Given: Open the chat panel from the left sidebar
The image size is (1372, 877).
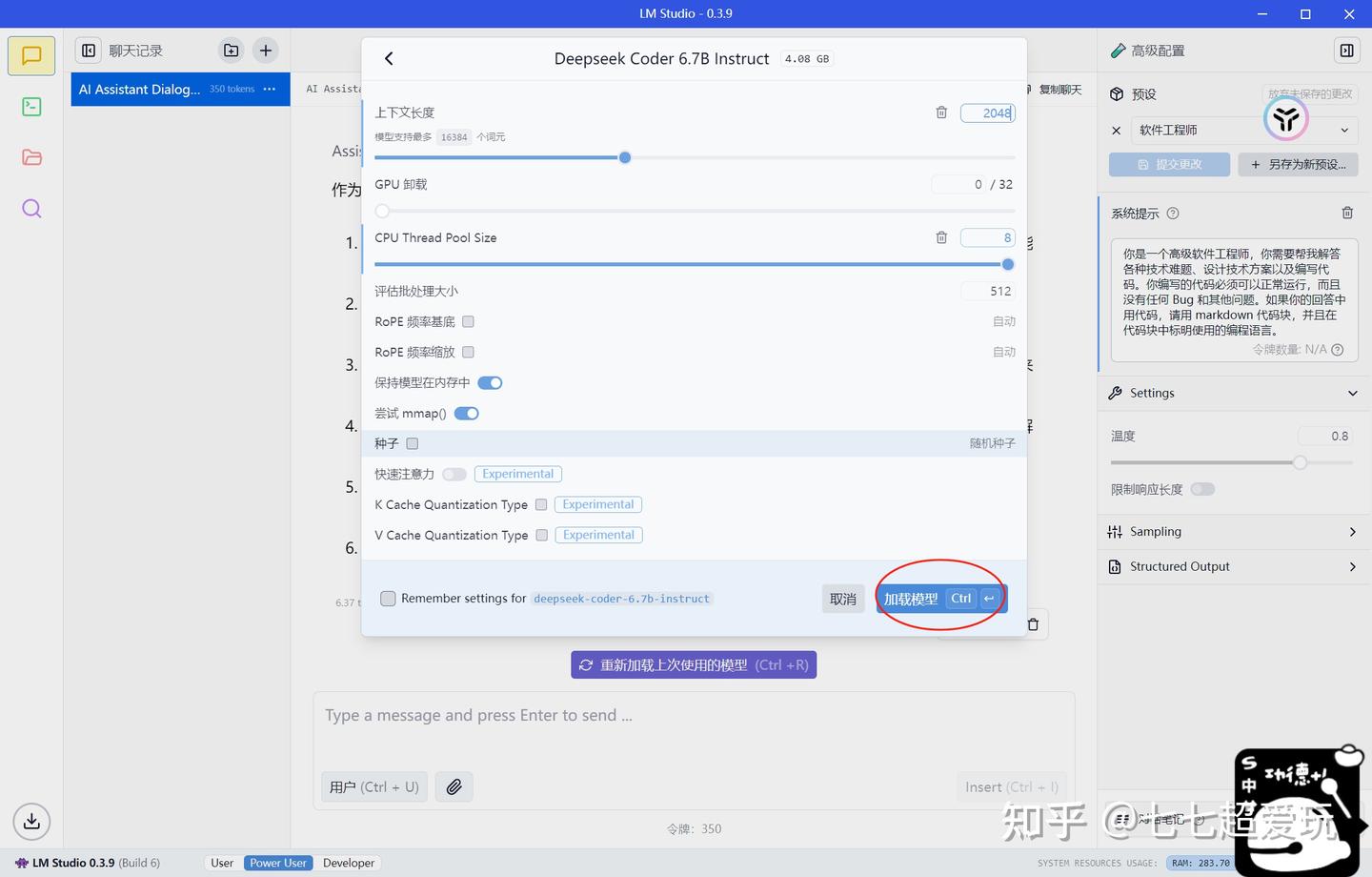Looking at the screenshot, I should [x=30, y=54].
